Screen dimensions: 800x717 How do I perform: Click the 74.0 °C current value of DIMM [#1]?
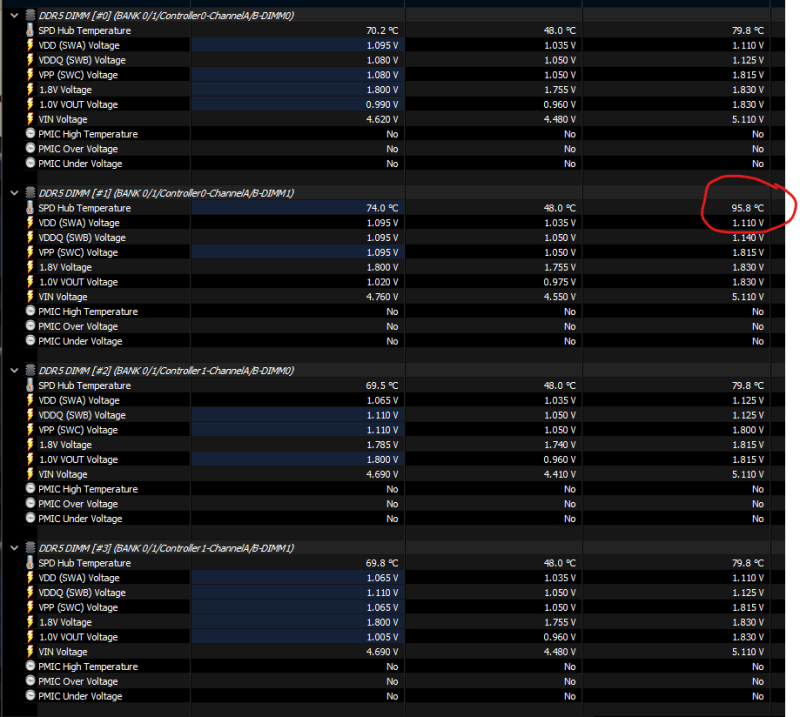point(382,208)
